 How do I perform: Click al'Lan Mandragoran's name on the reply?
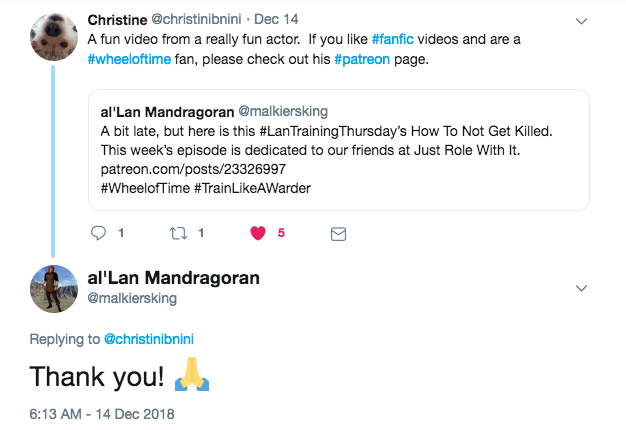coord(174,277)
